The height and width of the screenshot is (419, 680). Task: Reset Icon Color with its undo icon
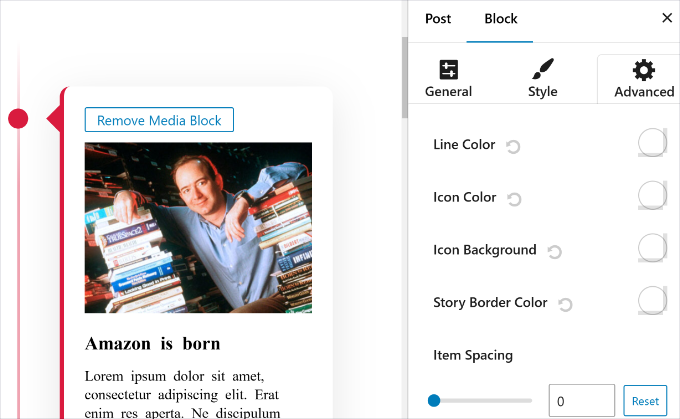point(515,199)
